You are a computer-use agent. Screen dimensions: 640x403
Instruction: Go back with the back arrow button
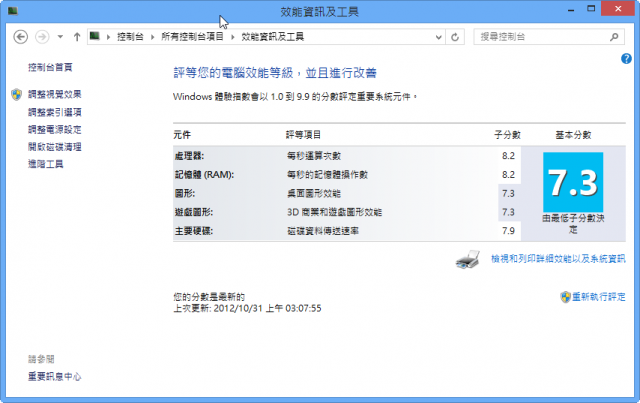20,37
